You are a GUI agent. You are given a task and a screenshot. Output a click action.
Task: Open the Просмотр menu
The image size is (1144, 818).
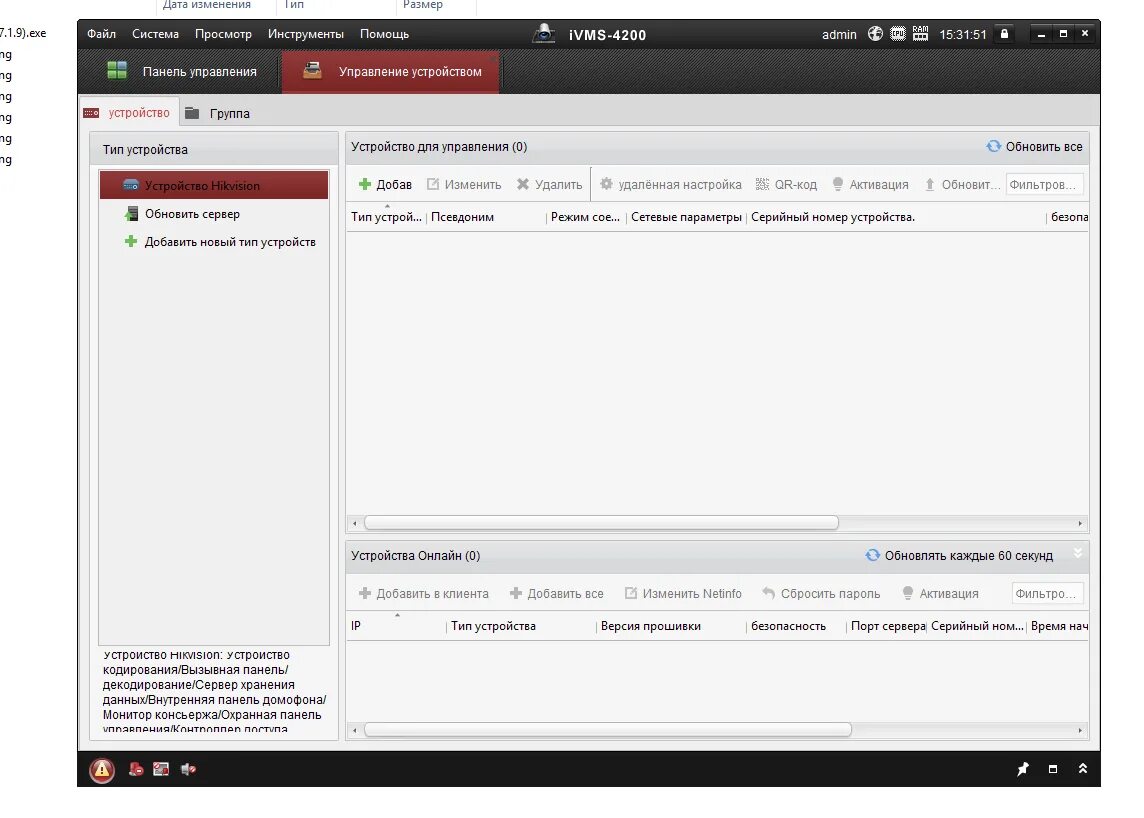pyautogui.click(x=223, y=34)
